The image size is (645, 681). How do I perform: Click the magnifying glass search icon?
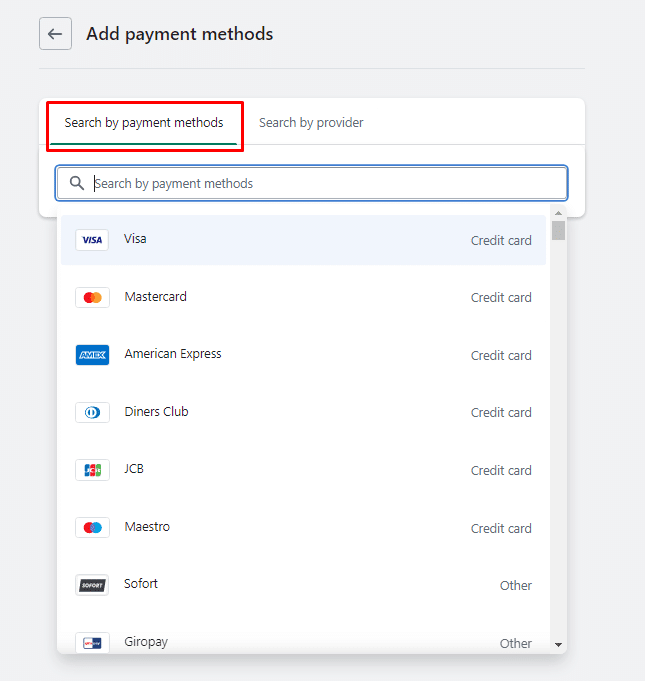77,183
